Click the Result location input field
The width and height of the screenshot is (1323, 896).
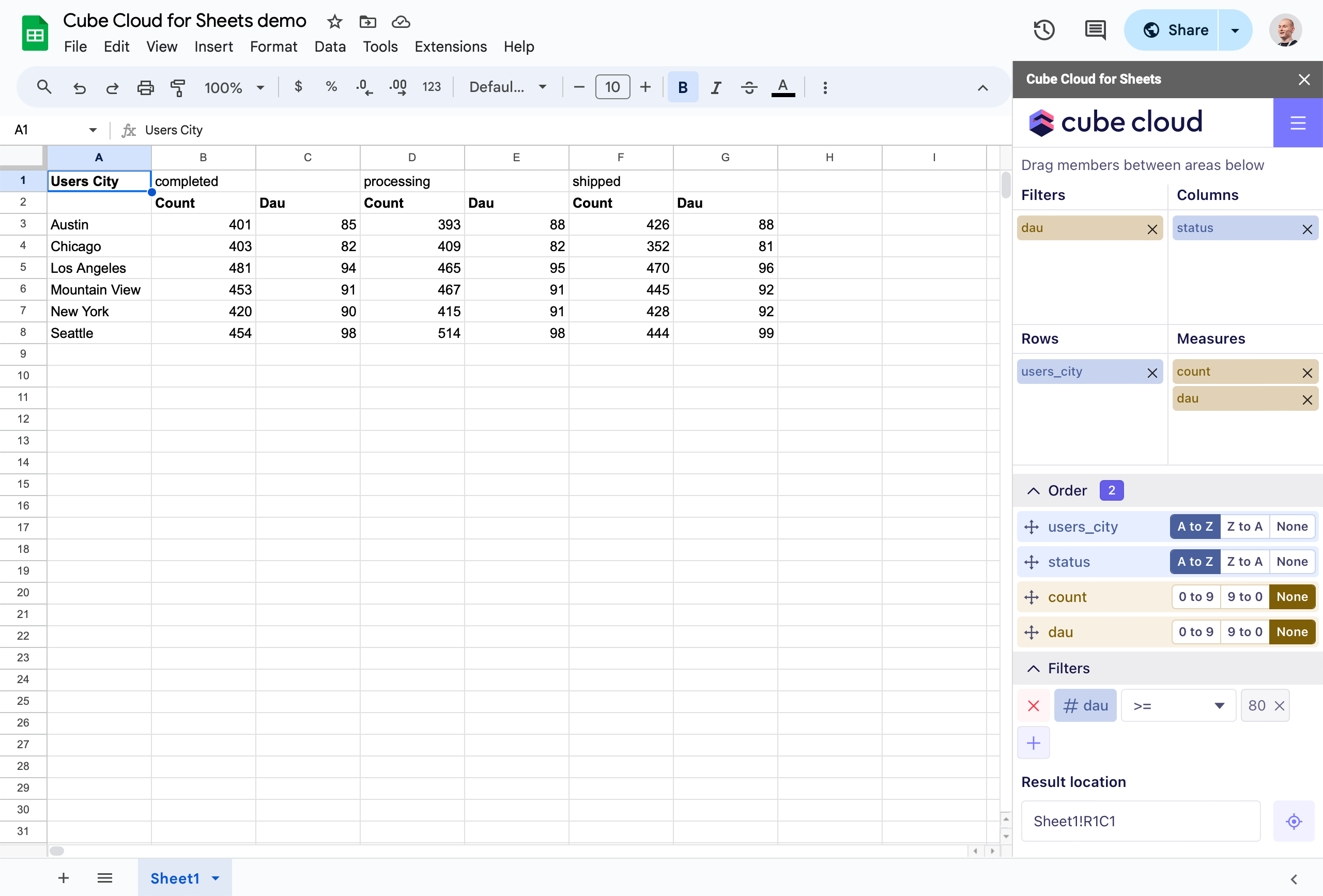pyautogui.click(x=1140, y=821)
